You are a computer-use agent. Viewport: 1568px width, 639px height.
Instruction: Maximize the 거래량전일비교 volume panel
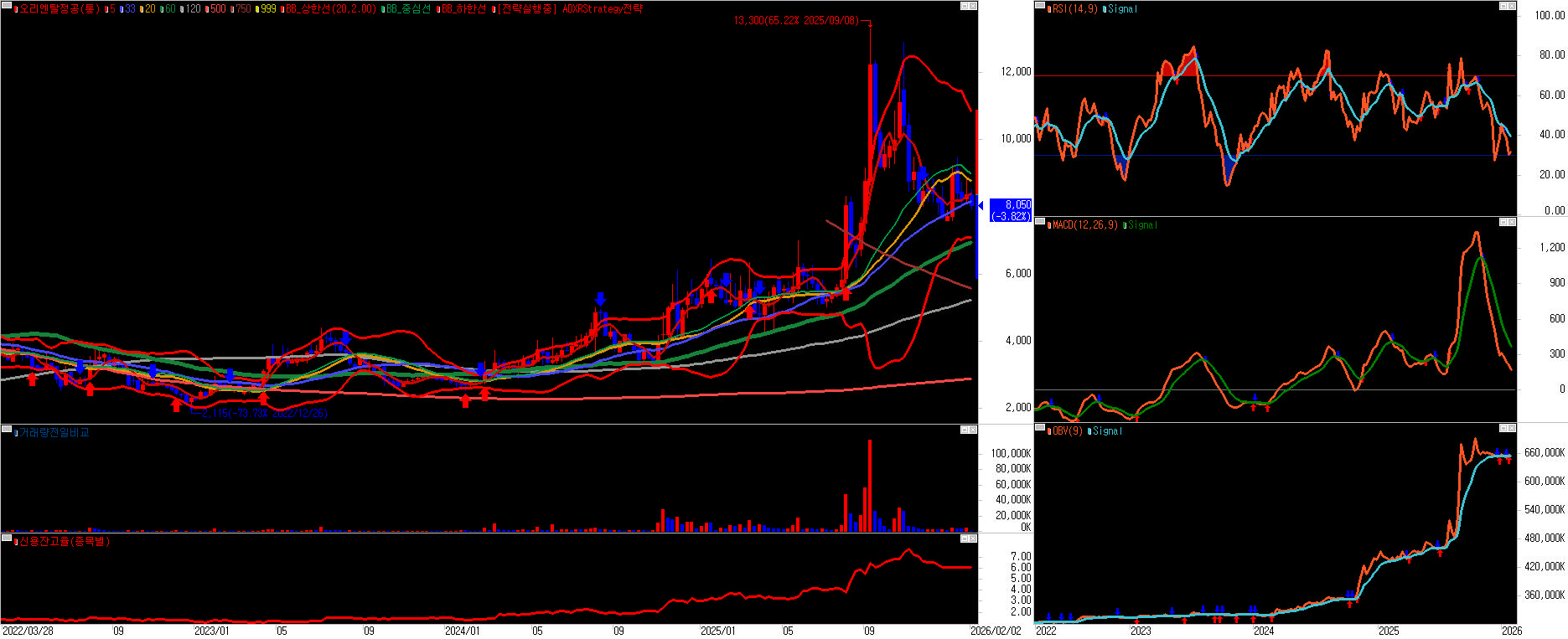pos(965,430)
